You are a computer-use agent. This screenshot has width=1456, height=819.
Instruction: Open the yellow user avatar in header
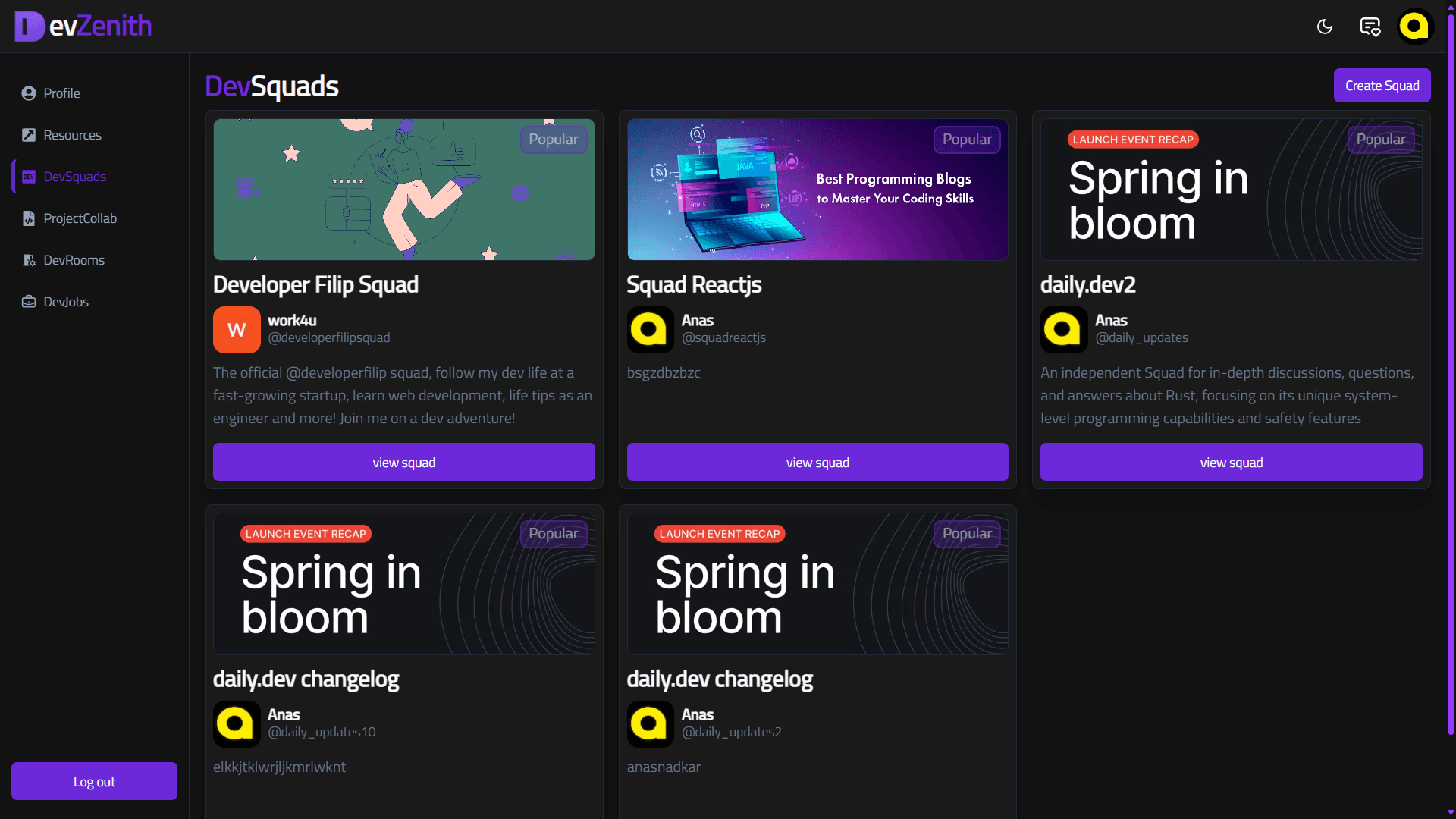(x=1414, y=27)
